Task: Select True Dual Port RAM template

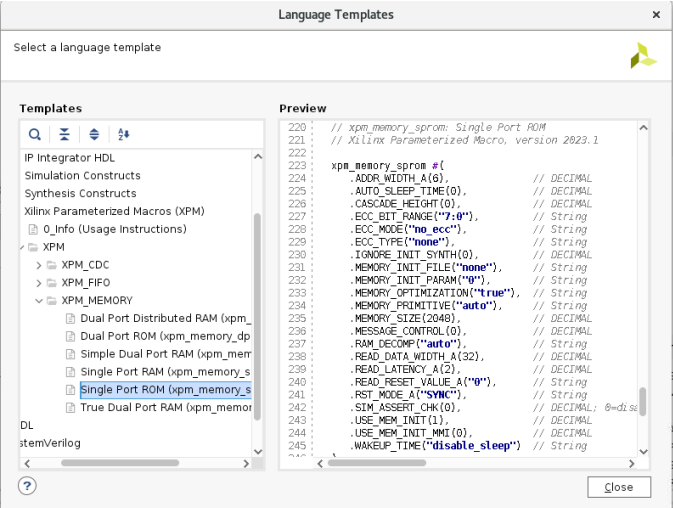Action: point(164,408)
